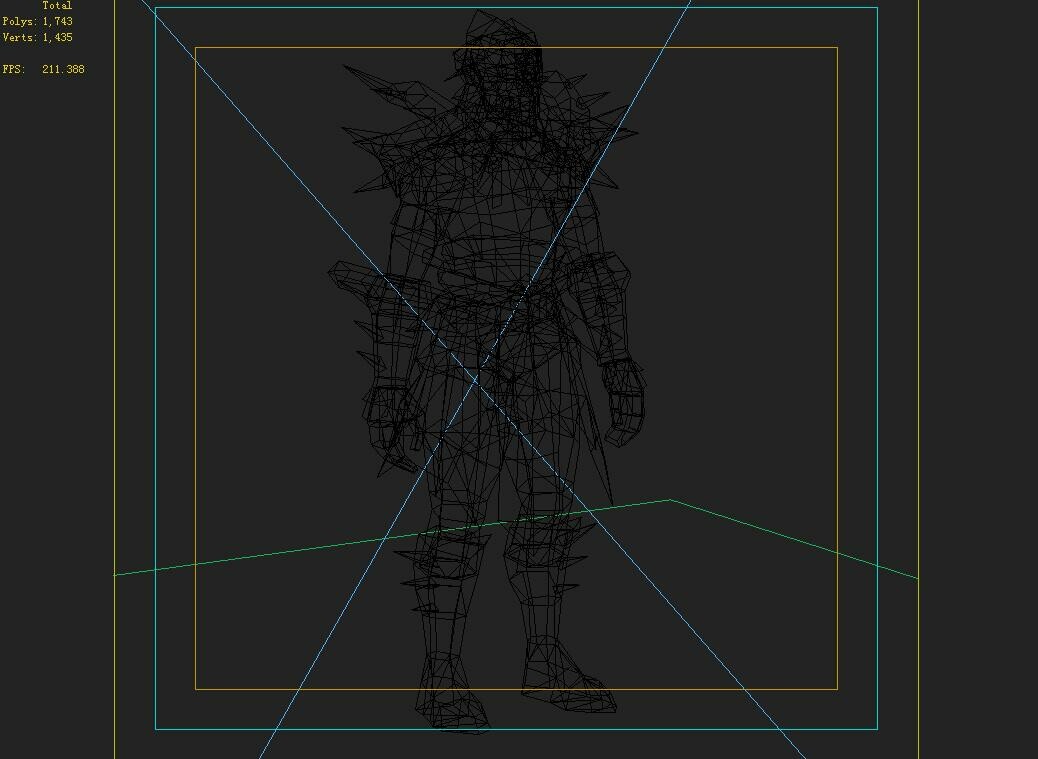1038x759 pixels.
Task: Click the character's torso armor wireframe
Action: coord(490,220)
